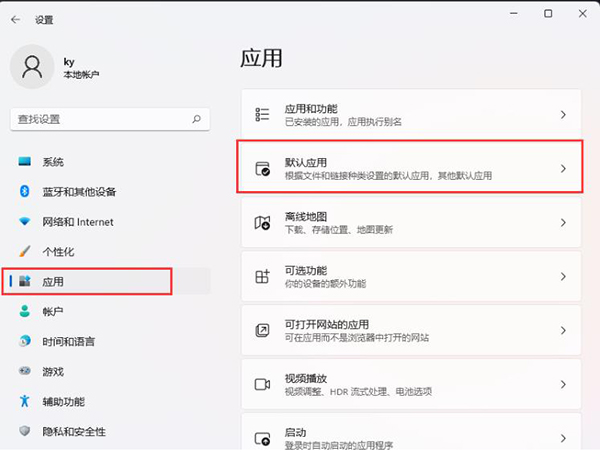Click the 时间和语言 globe icon

click(24, 341)
